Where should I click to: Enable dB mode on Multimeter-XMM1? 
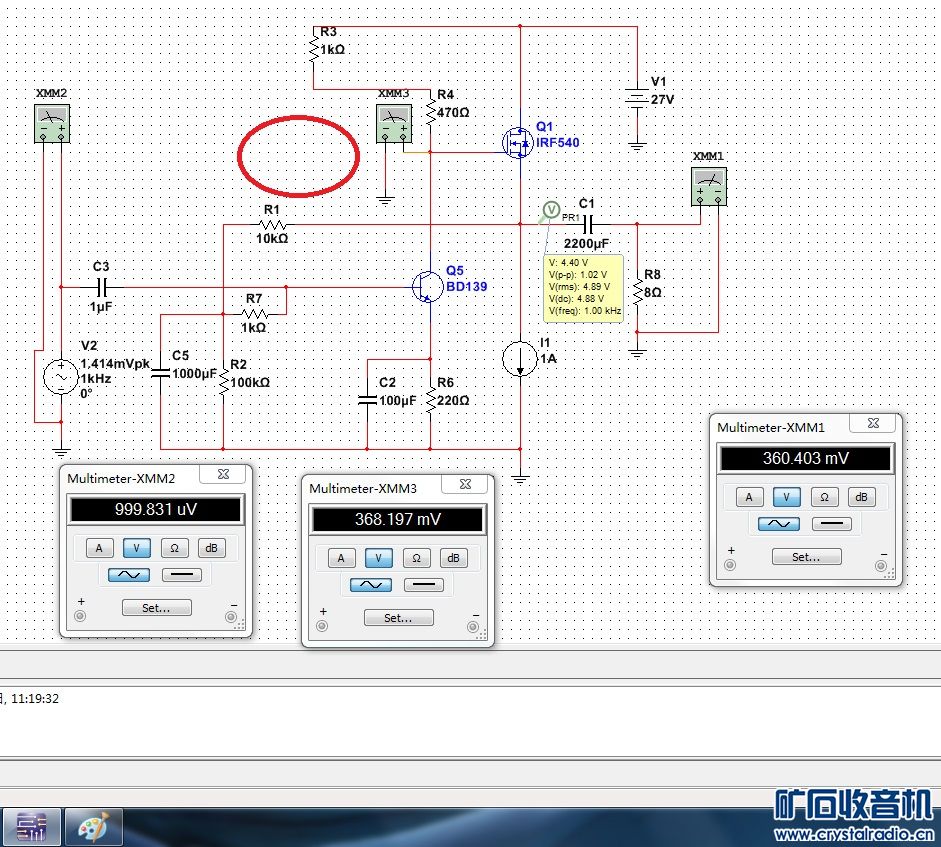tap(861, 497)
